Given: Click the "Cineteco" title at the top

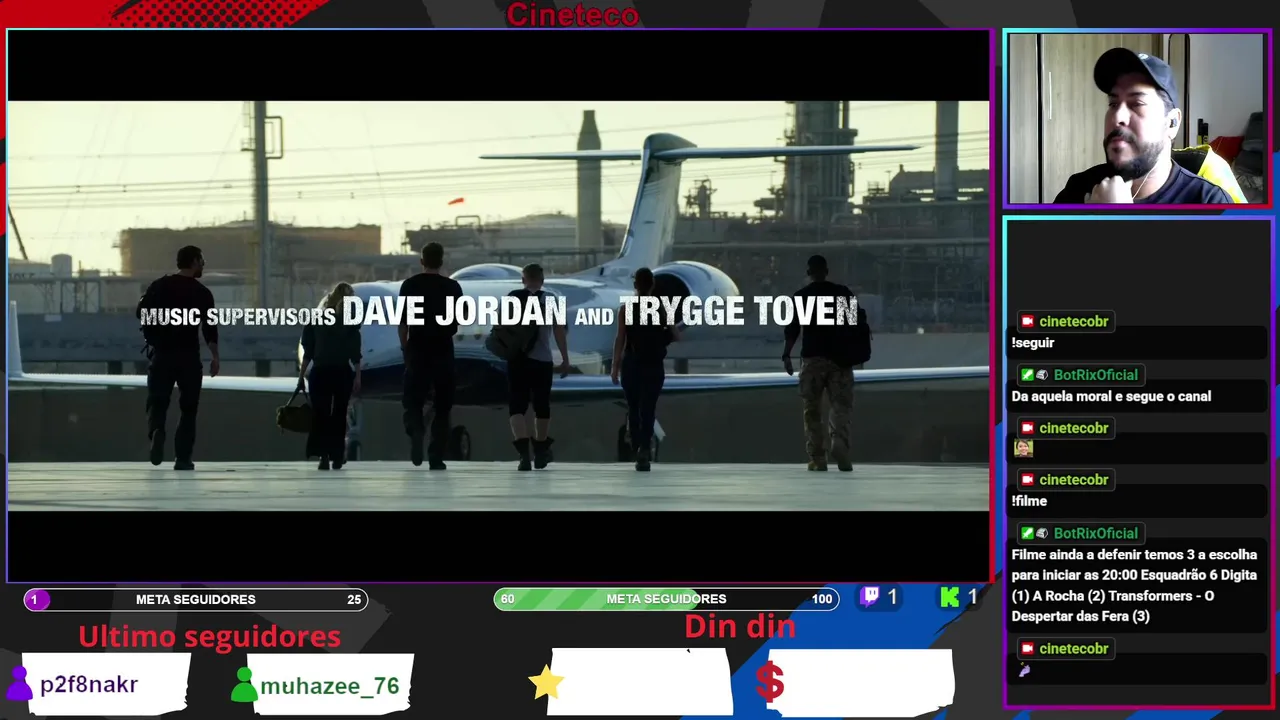Looking at the screenshot, I should pyautogui.click(x=572, y=14).
